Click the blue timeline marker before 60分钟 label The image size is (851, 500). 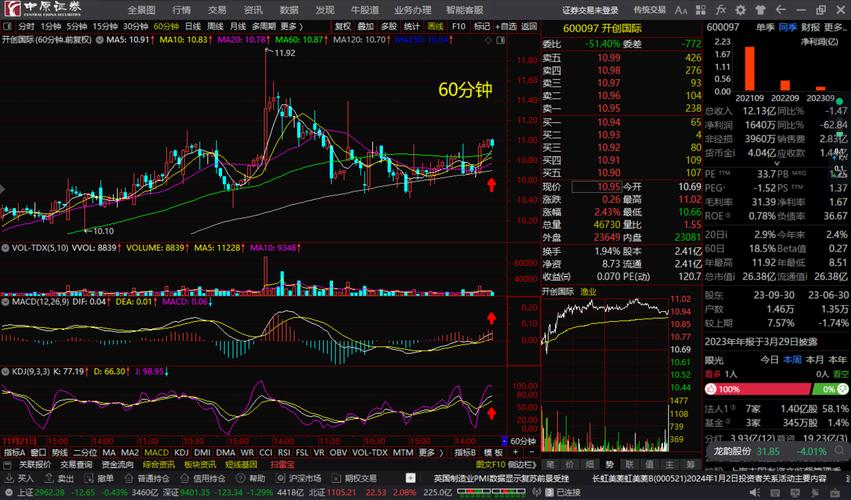[504, 441]
